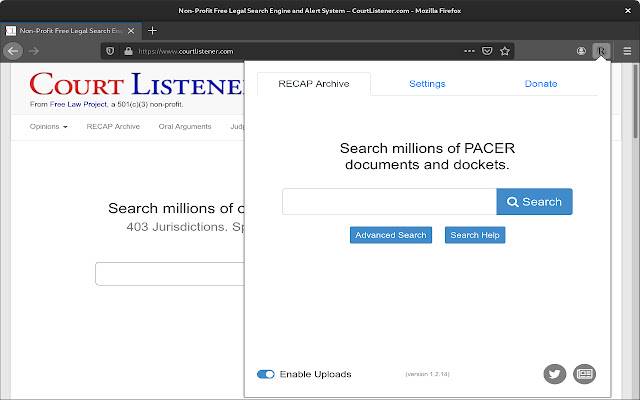Open the Donate tab
This screenshot has height=400, width=640.
point(541,84)
